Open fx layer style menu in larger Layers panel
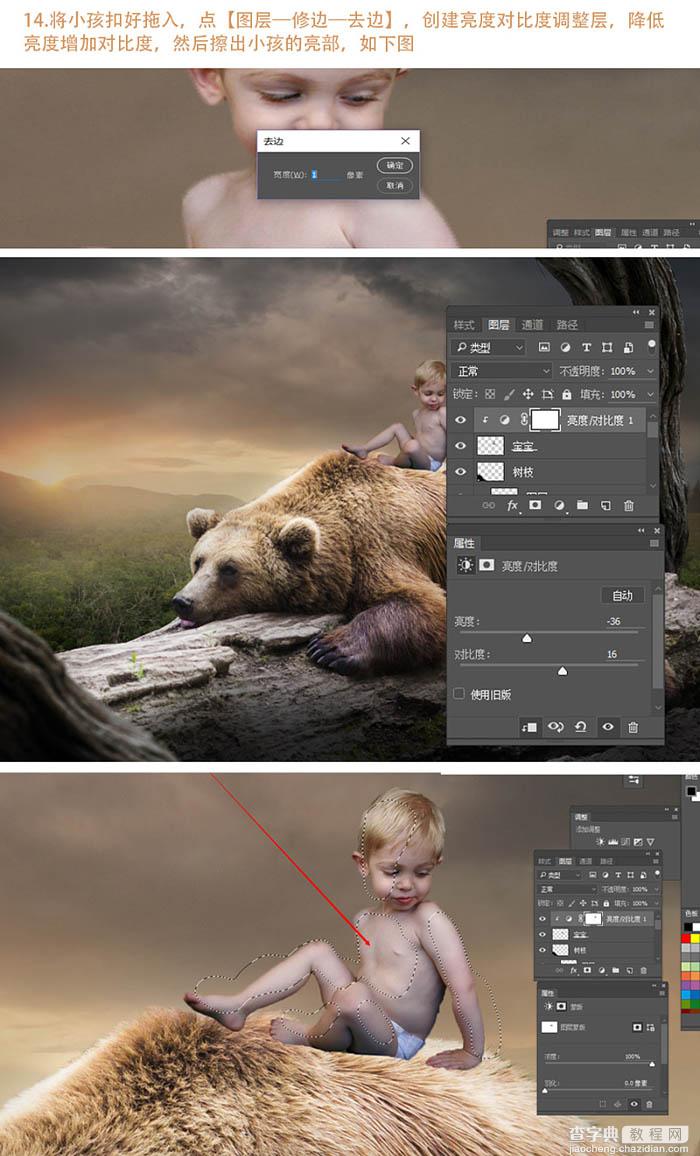The height and width of the screenshot is (1156, 700). (512, 506)
